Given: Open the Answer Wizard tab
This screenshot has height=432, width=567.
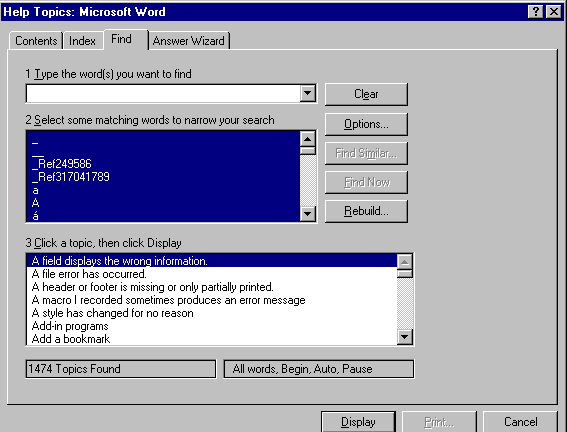Looking at the screenshot, I should (189, 41).
